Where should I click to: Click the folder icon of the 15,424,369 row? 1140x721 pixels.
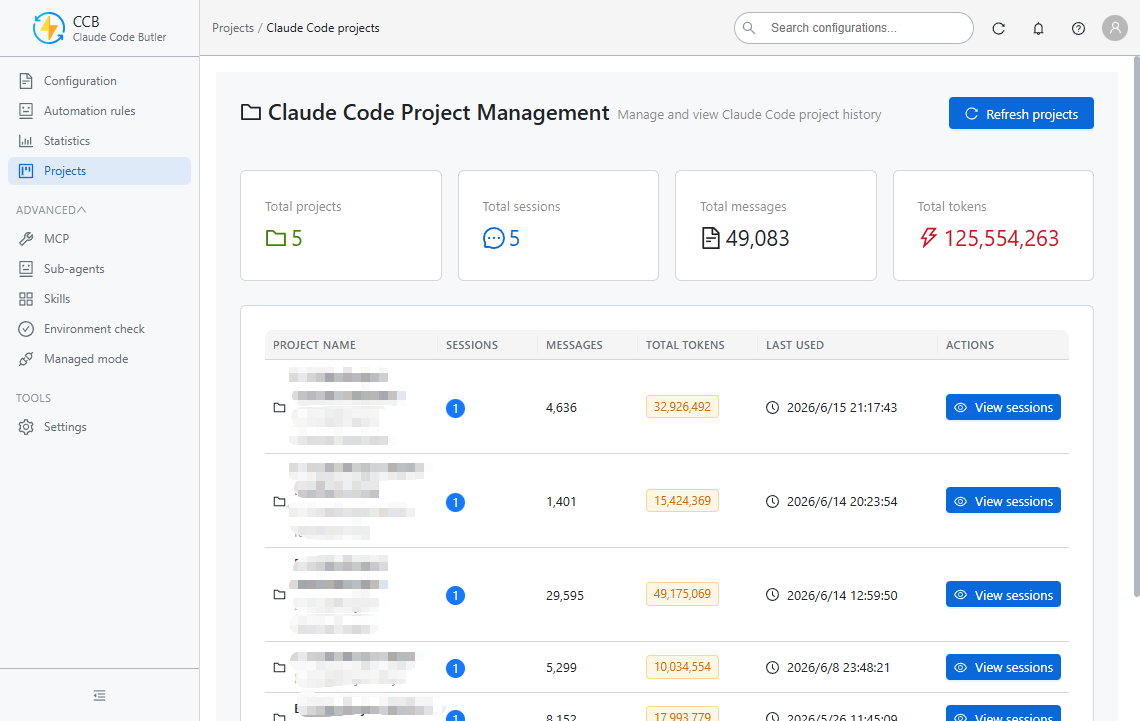(279, 502)
